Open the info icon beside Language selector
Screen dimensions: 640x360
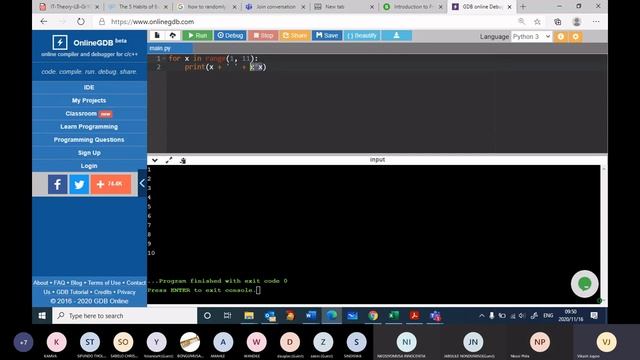pyautogui.click(x=561, y=36)
